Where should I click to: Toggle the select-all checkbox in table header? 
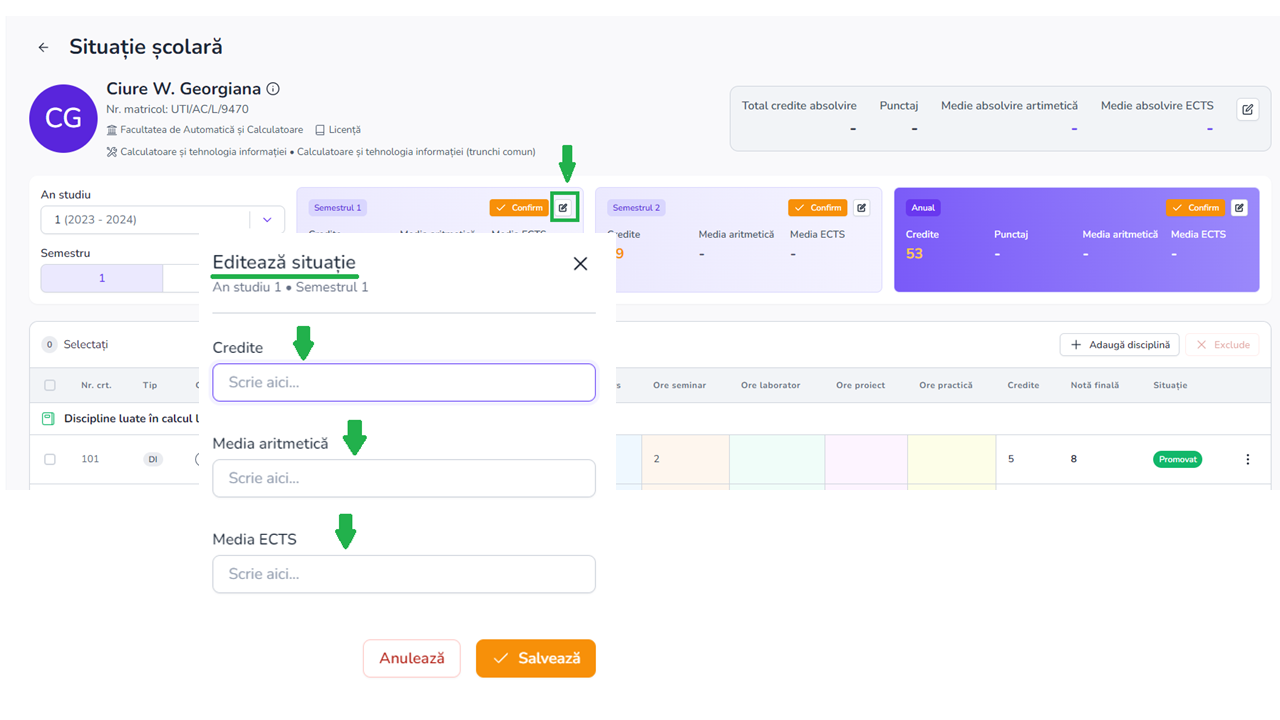pos(50,385)
